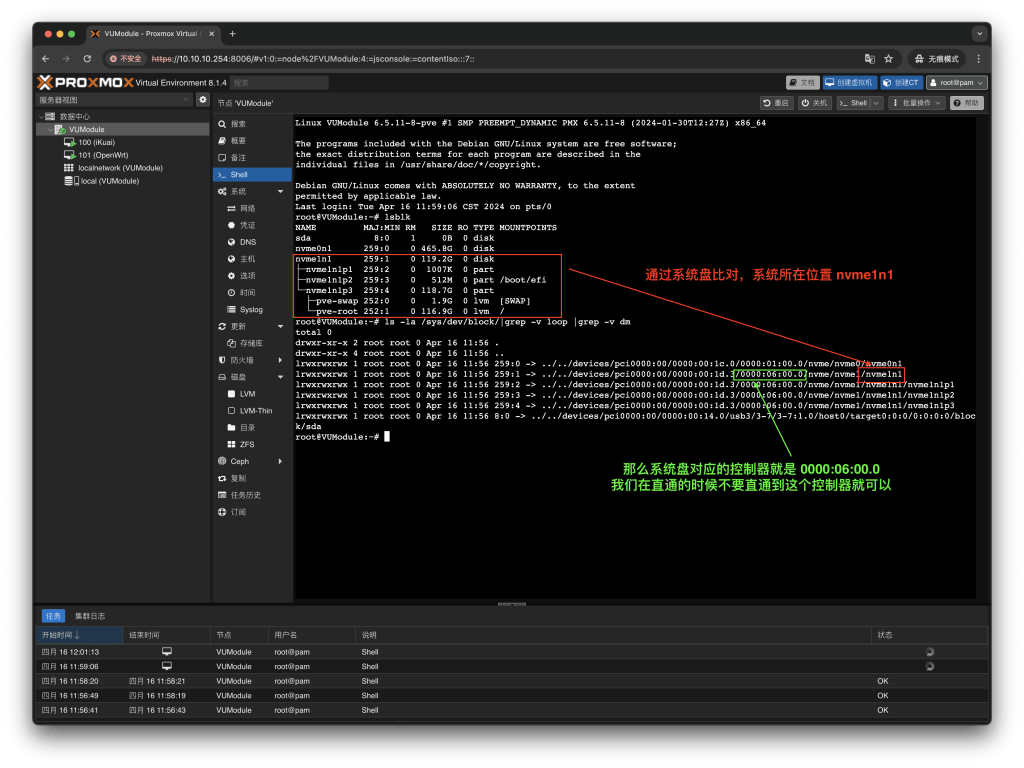This screenshot has height=768, width=1024.
Task: Open the 文档 documentation button
Action: coord(802,83)
